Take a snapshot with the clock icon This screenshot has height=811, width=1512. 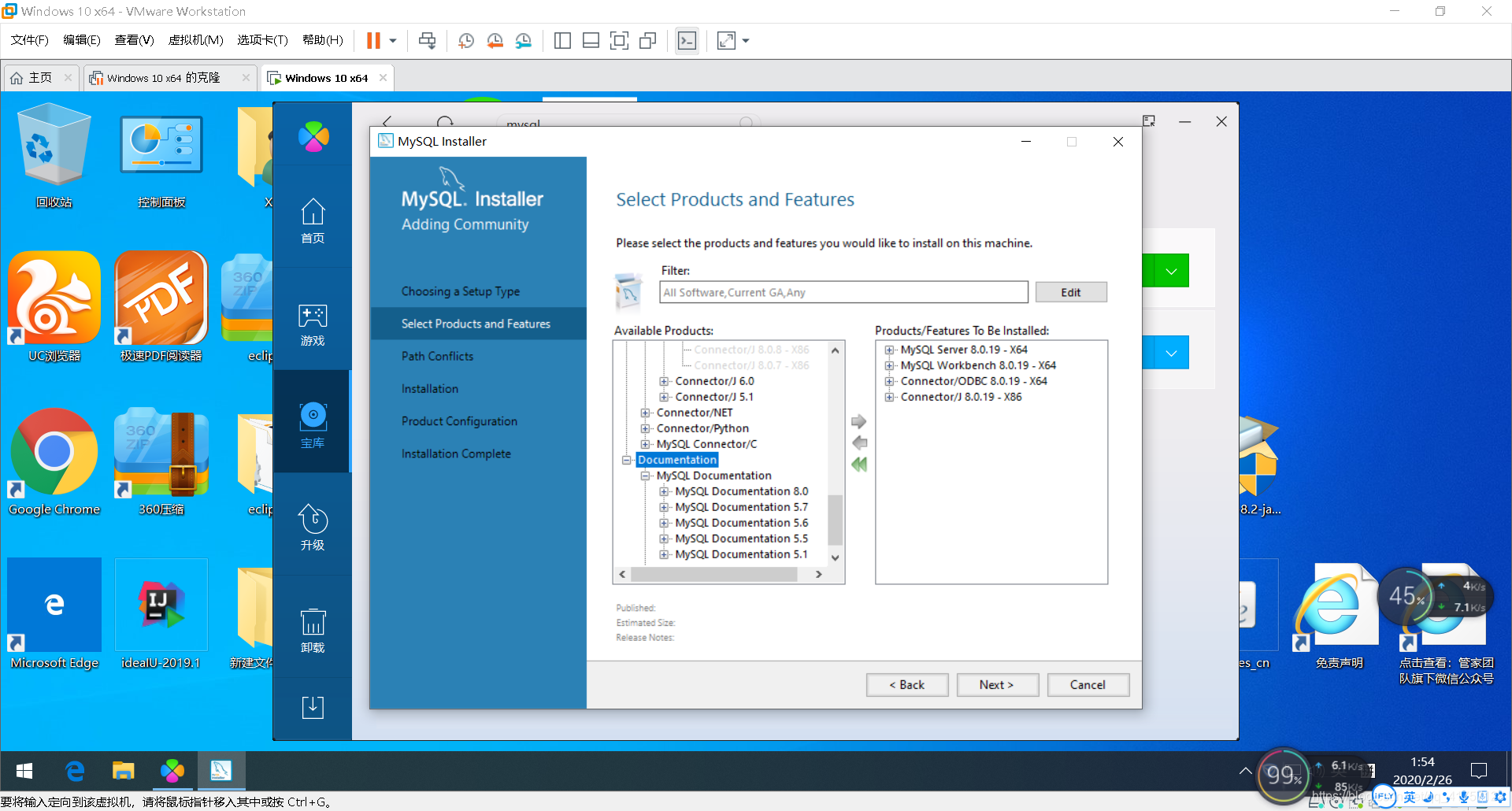tap(466, 40)
